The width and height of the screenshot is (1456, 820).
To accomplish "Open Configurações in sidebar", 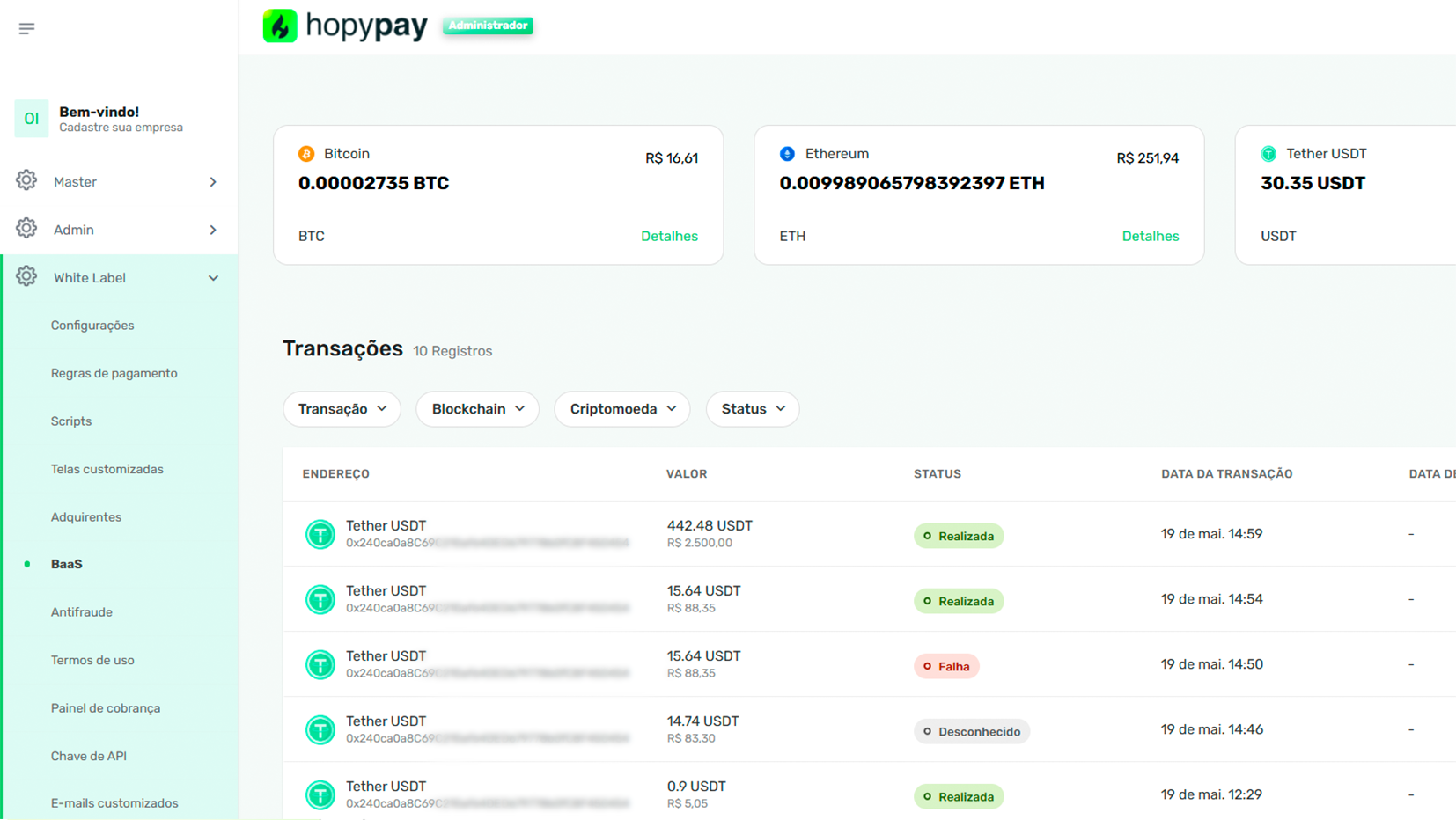I will pyautogui.click(x=92, y=326).
